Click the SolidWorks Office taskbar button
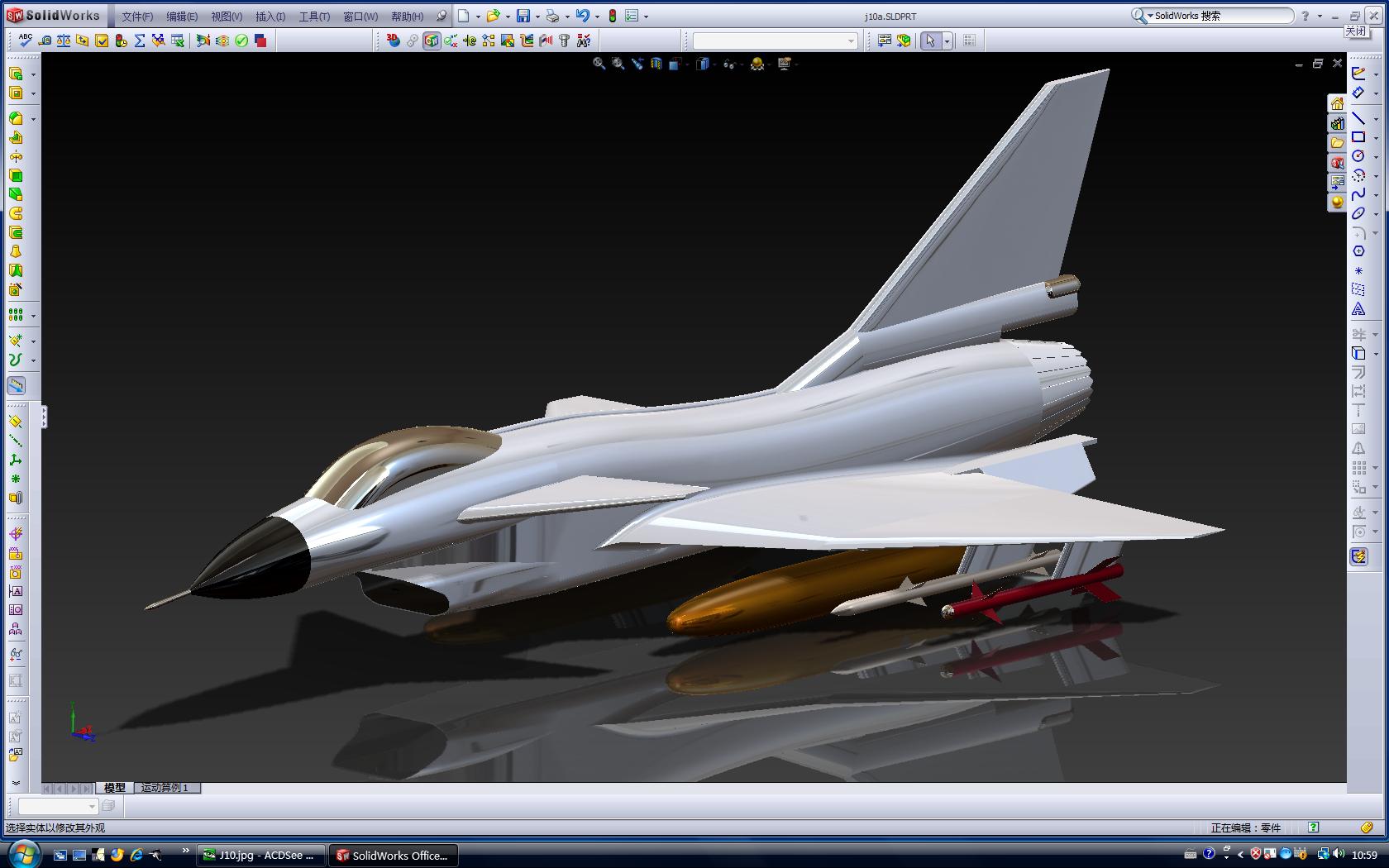 click(x=393, y=855)
